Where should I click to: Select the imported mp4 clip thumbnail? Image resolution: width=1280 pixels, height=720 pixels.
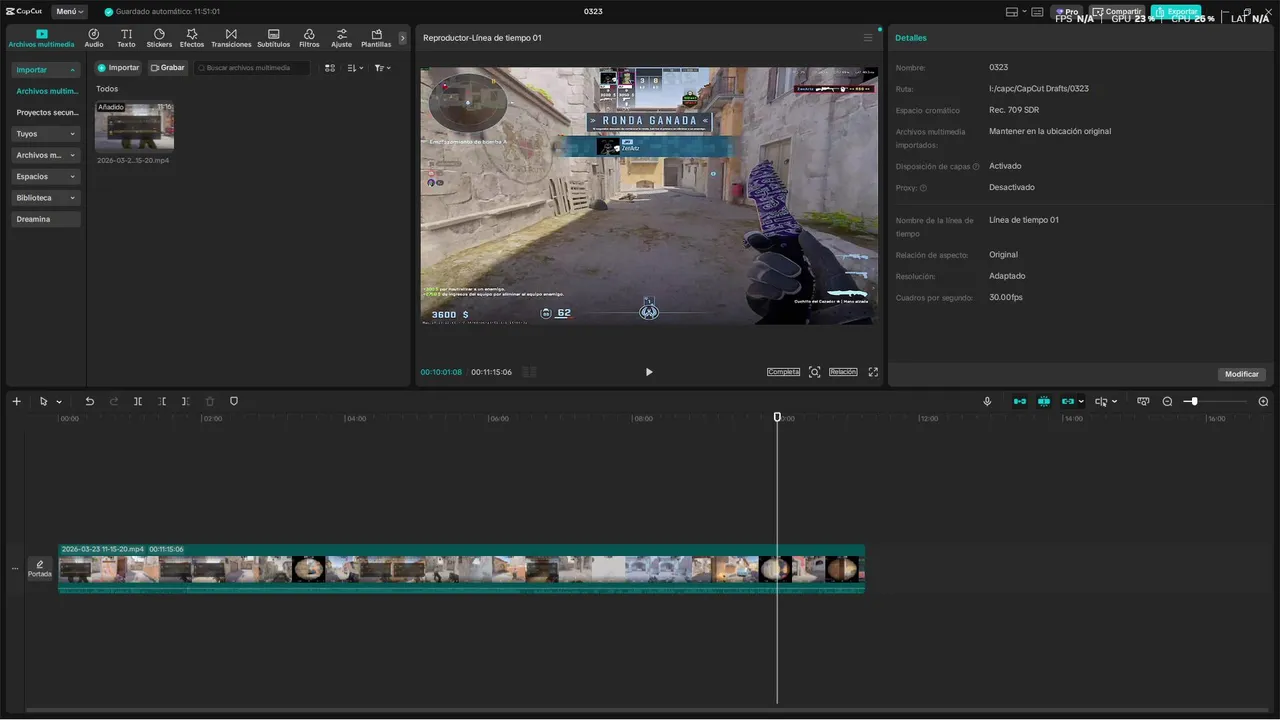pos(134,126)
